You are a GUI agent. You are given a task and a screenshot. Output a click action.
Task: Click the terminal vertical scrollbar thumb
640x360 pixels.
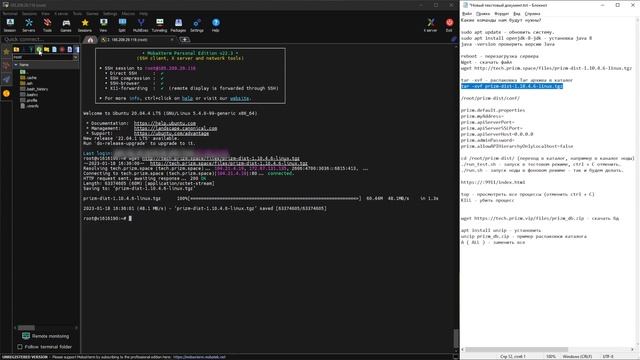[x=456, y=338]
